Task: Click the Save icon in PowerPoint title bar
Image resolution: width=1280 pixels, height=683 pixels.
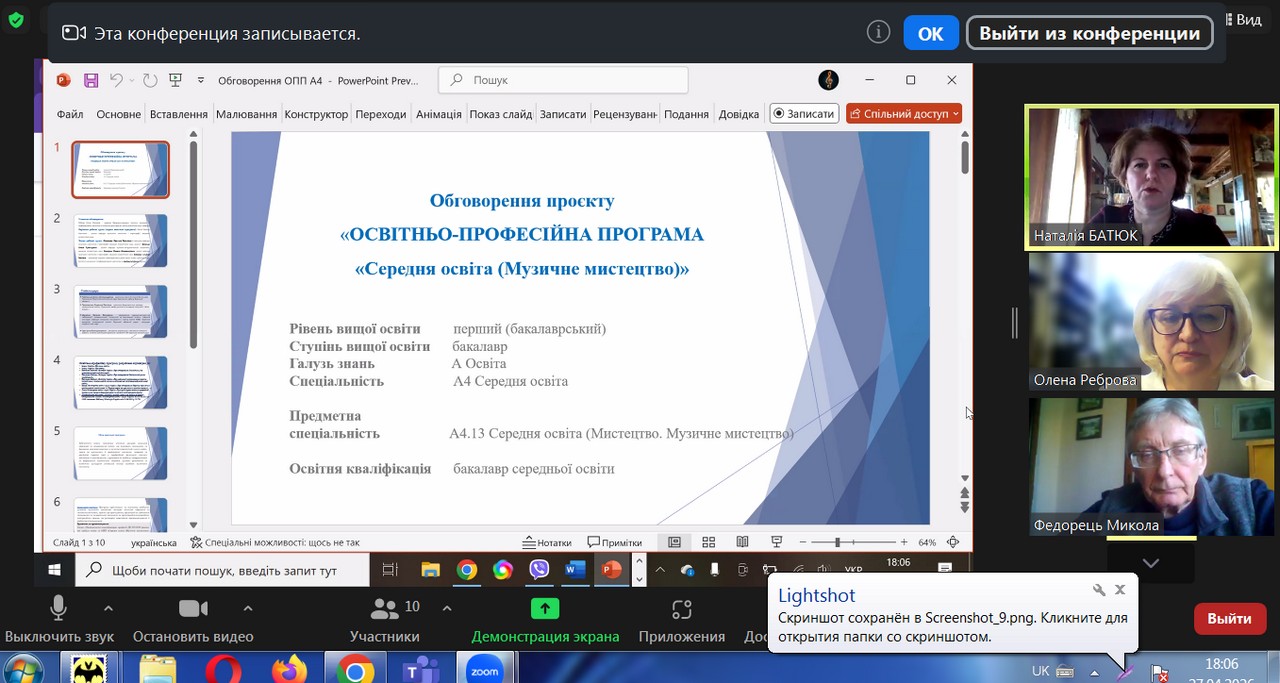Action: tap(91, 80)
